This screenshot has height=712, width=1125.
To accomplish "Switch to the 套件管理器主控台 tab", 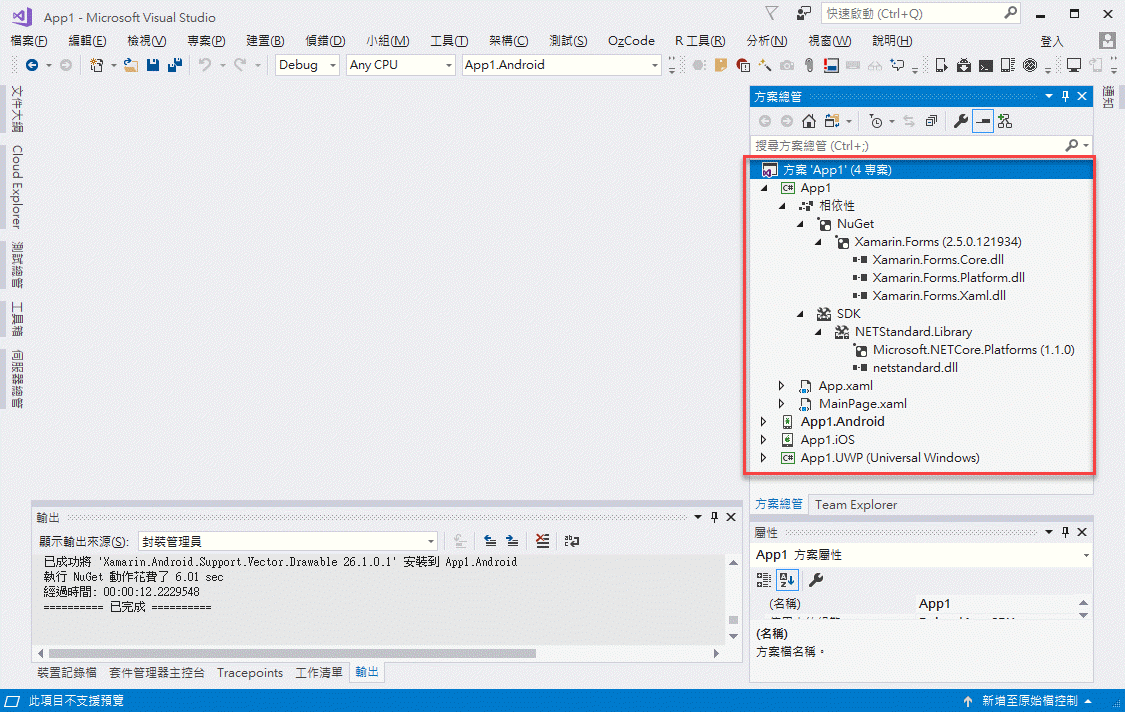I will 156,673.
